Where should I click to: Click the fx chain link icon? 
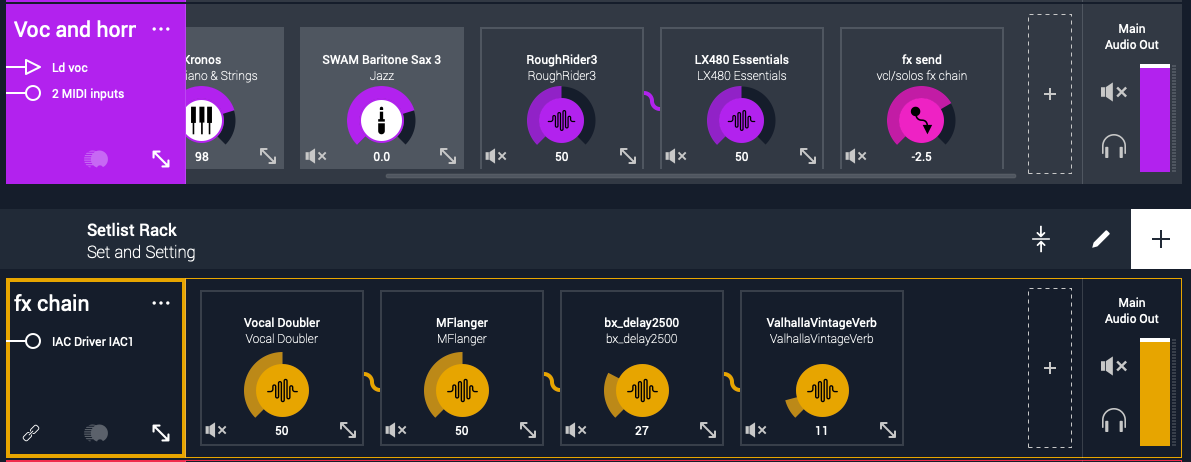31,433
